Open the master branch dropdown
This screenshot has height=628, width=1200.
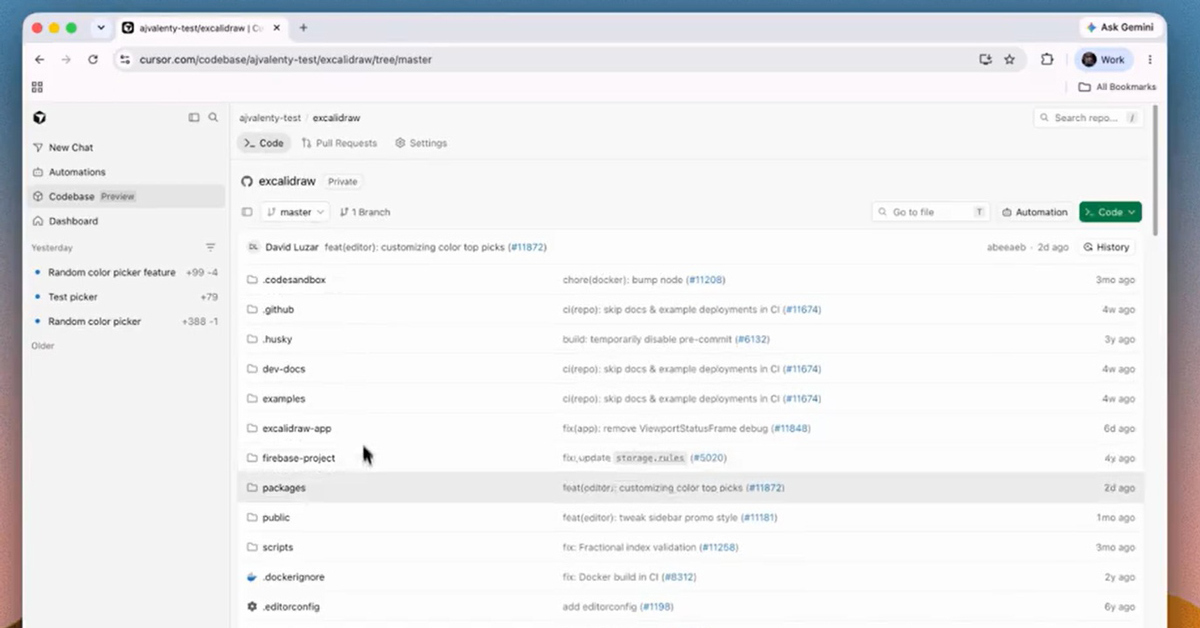[x=296, y=212]
